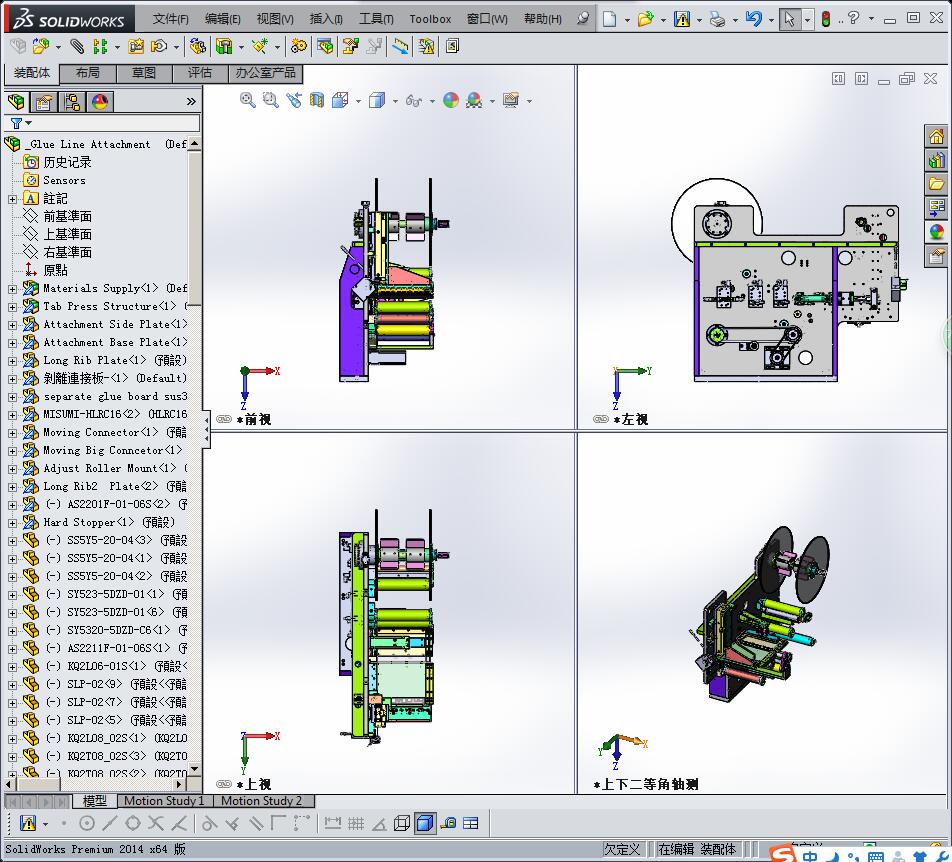Click the Mate paperclip icon
952x862 pixels.
[77, 46]
